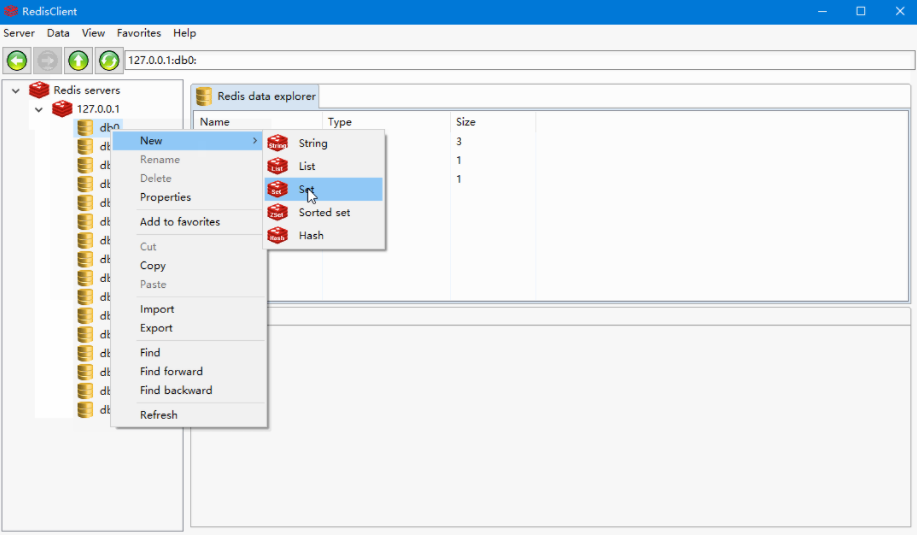Image resolution: width=917 pixels, height=535 pixels.
Task: Click the Redis data explorer tab icon
Action: [x=204, y=96]
